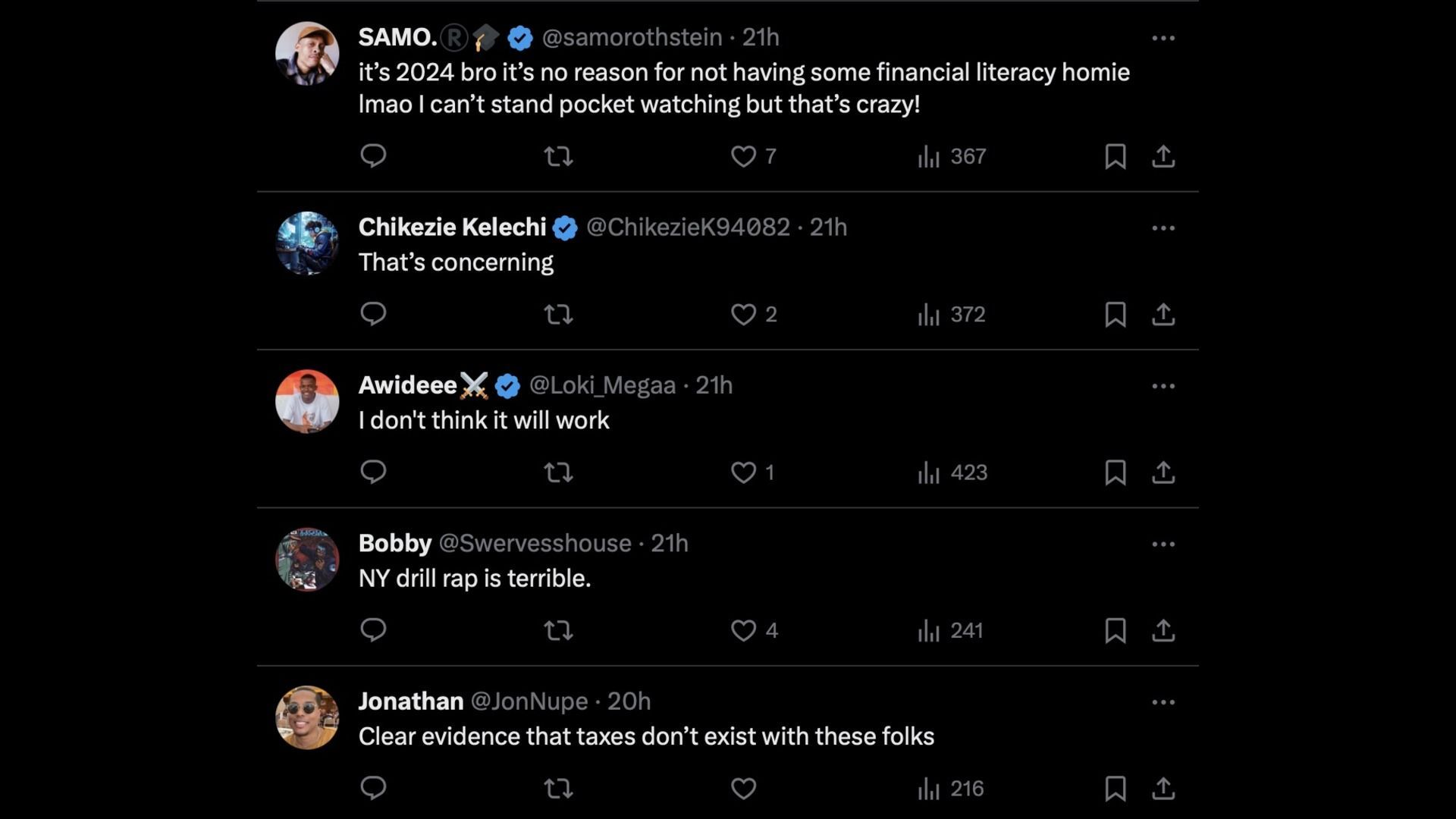
Task: Share Jonathan's reply about taxes
Action: [1165, 788]
